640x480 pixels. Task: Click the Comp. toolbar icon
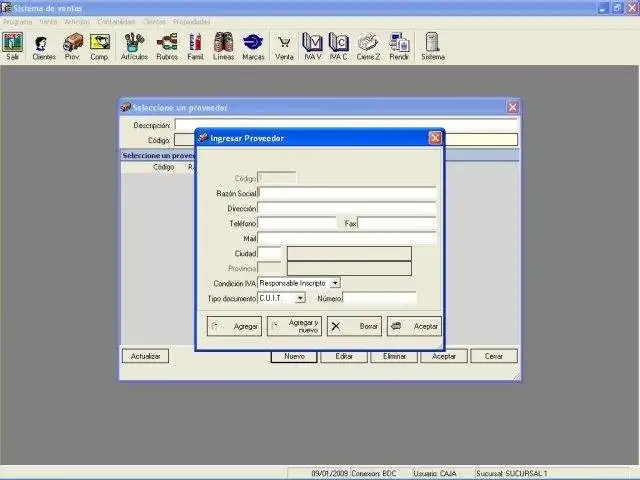pos(100,47)
